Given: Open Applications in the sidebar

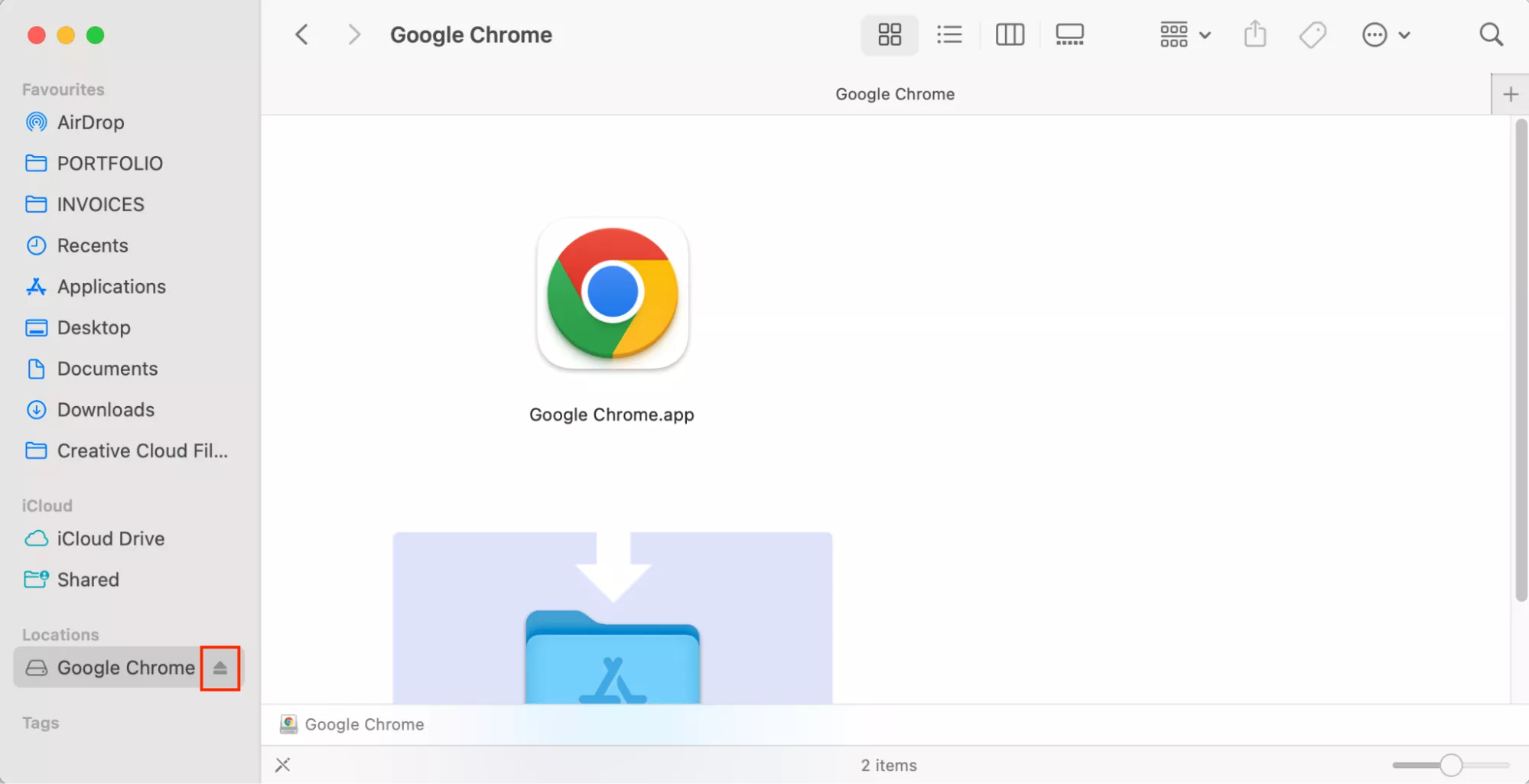Looking at the screenshot, I should coord(111,287).
